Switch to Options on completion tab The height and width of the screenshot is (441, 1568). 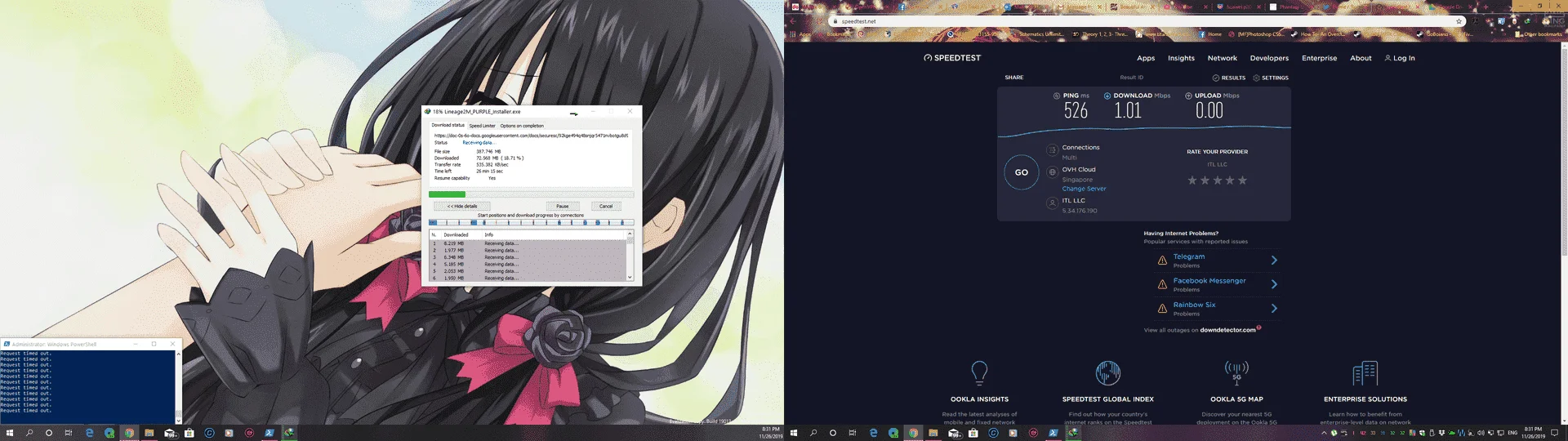tap(522, 126)
